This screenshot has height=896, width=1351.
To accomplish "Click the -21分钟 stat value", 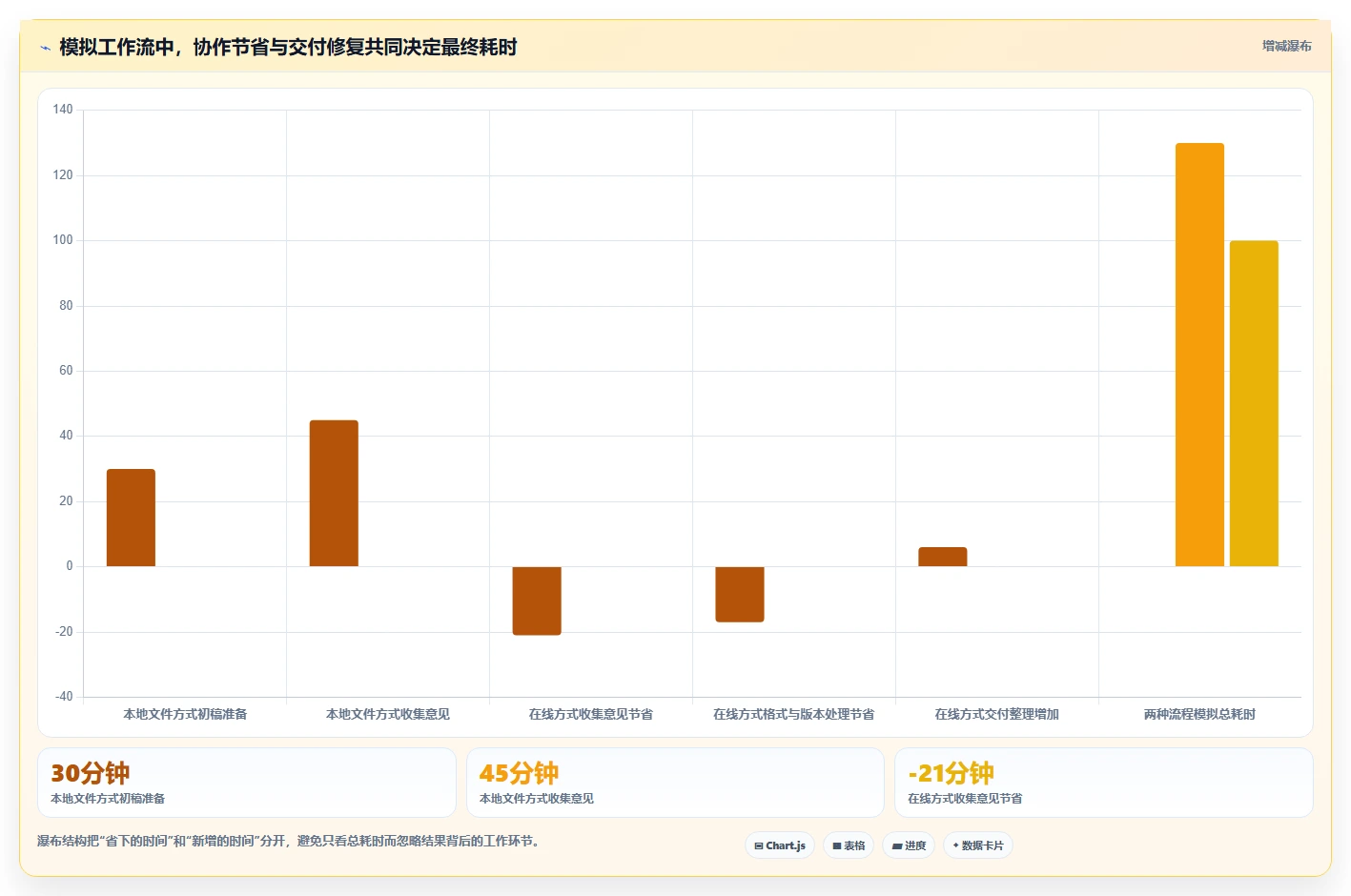I will point(951,773).
